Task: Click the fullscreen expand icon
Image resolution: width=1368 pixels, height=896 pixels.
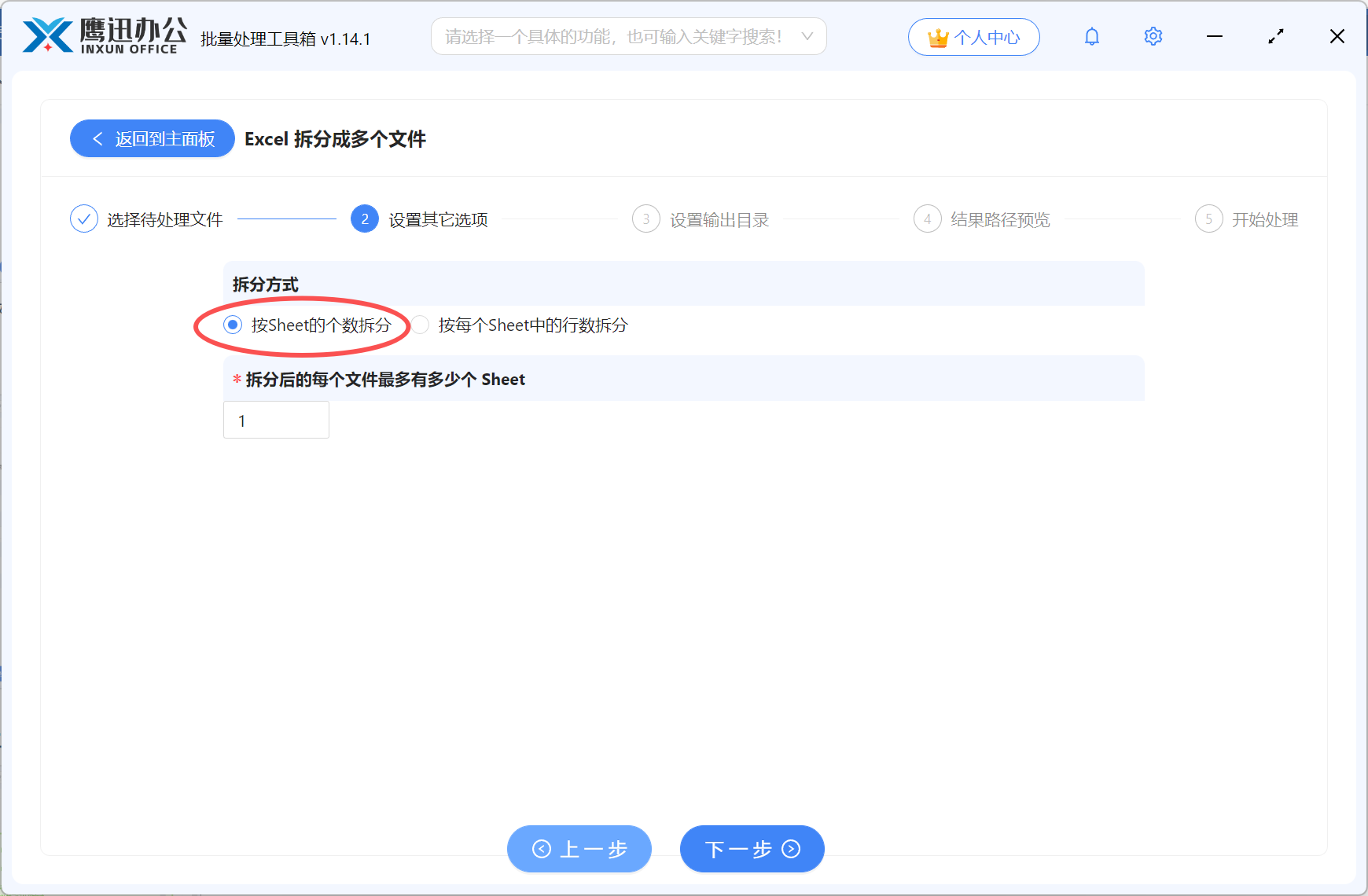Action: (x=1276, y=36)
